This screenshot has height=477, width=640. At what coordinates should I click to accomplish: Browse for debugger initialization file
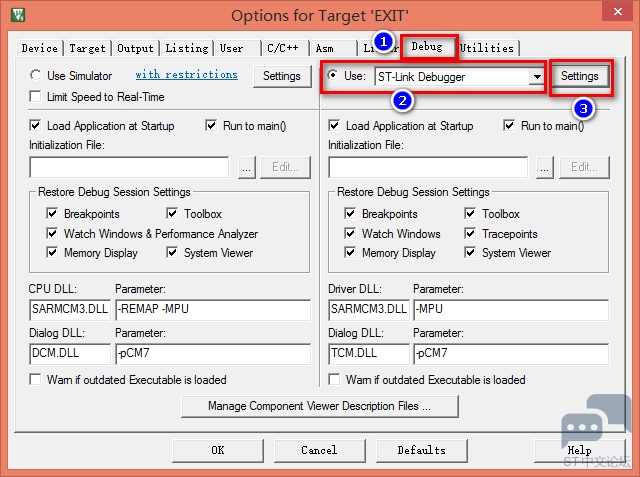point(545,167)
